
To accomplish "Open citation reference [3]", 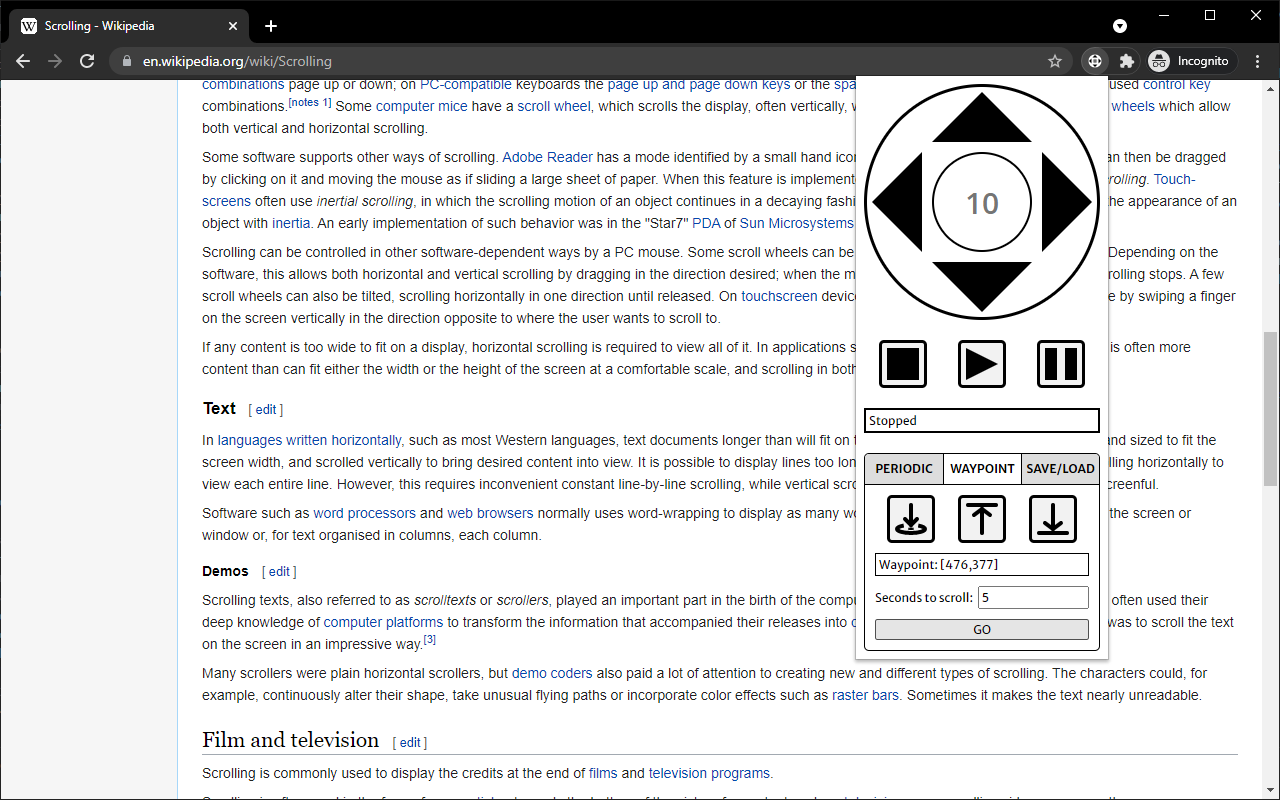I will [429, 640].
